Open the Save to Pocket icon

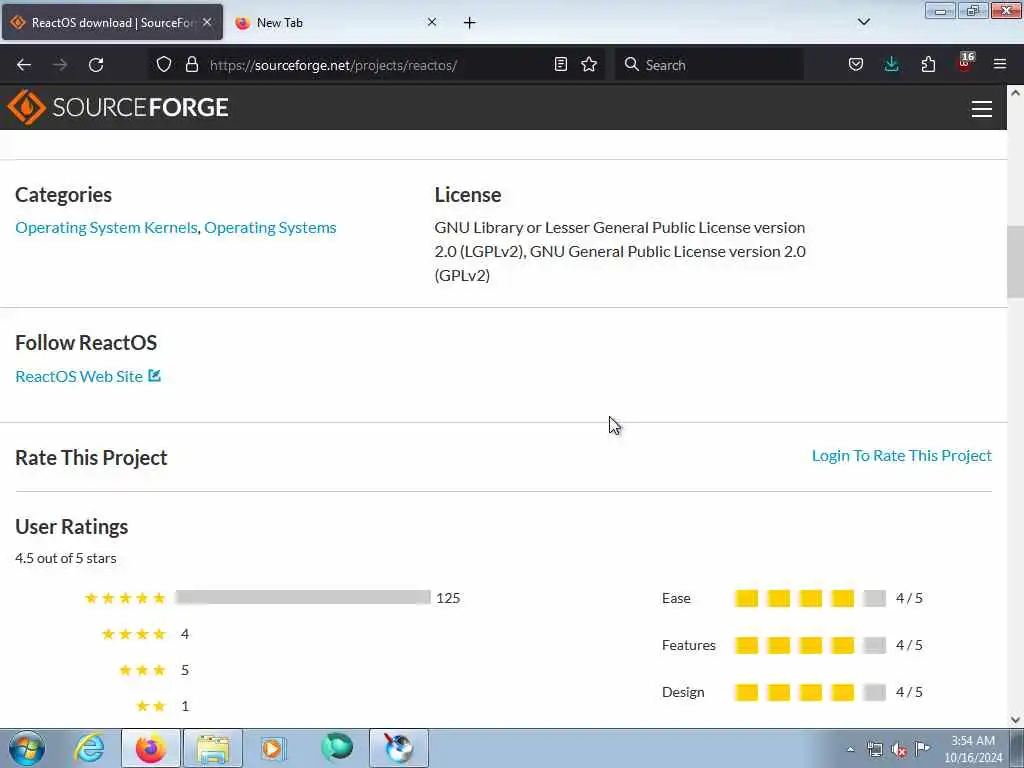856,64
